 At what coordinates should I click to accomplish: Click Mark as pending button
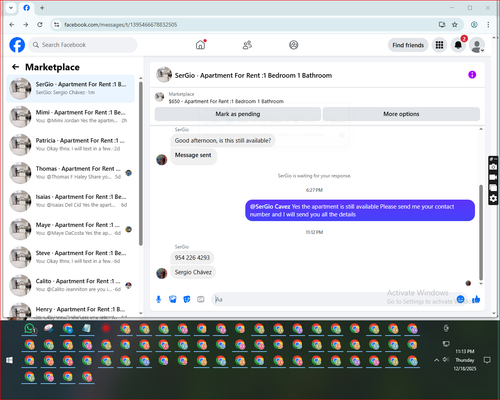[x=238, y=114]
